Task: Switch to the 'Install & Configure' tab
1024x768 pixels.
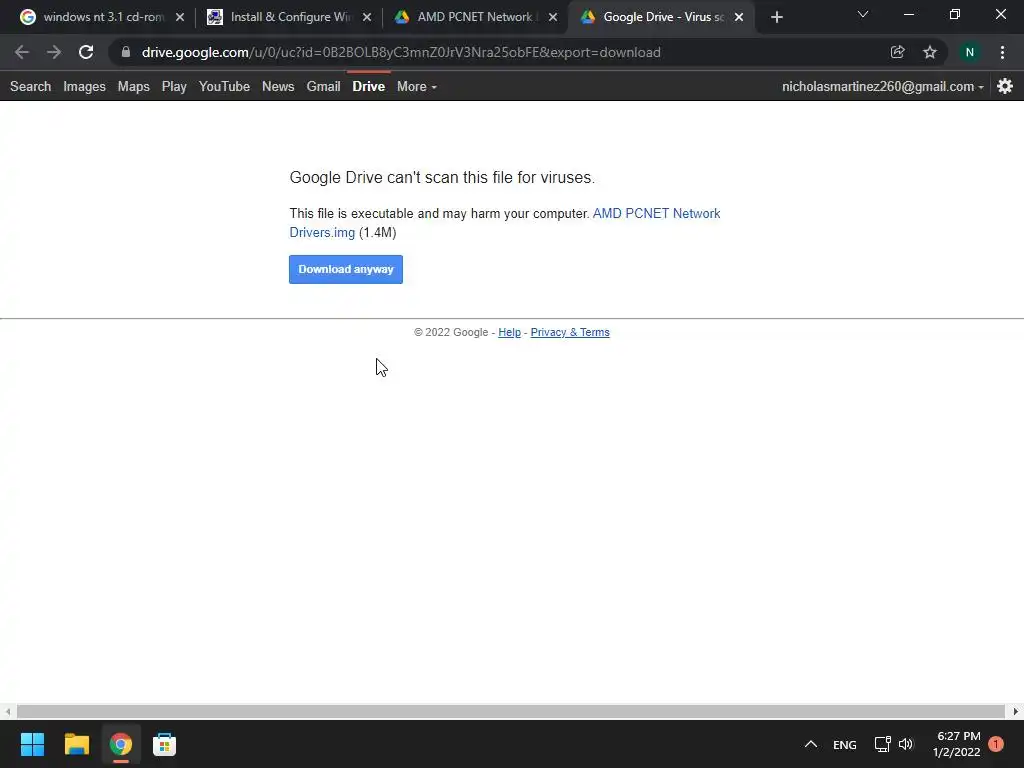Action: click(289, 18)
